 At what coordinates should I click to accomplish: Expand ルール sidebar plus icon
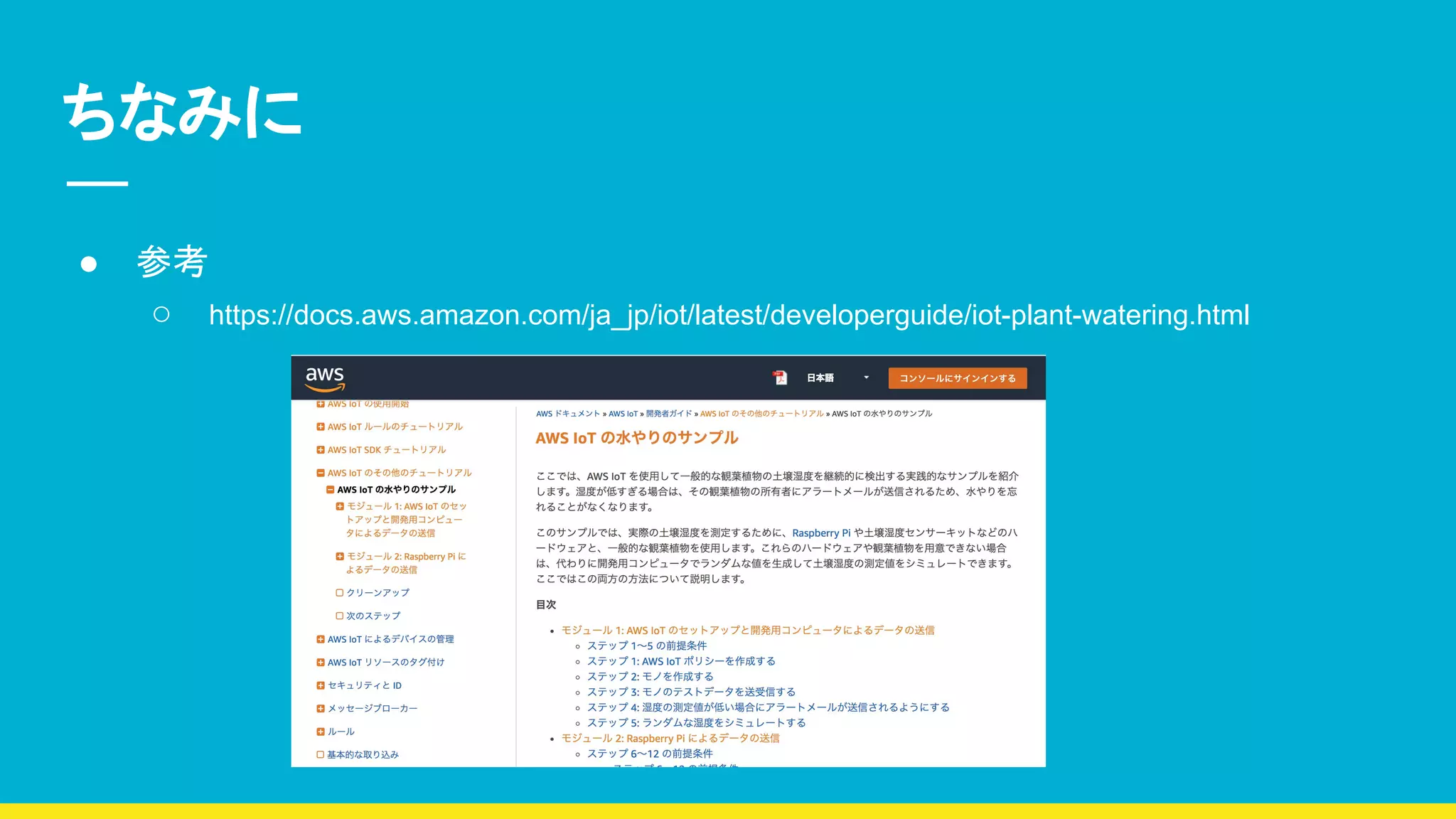(321, 732)
